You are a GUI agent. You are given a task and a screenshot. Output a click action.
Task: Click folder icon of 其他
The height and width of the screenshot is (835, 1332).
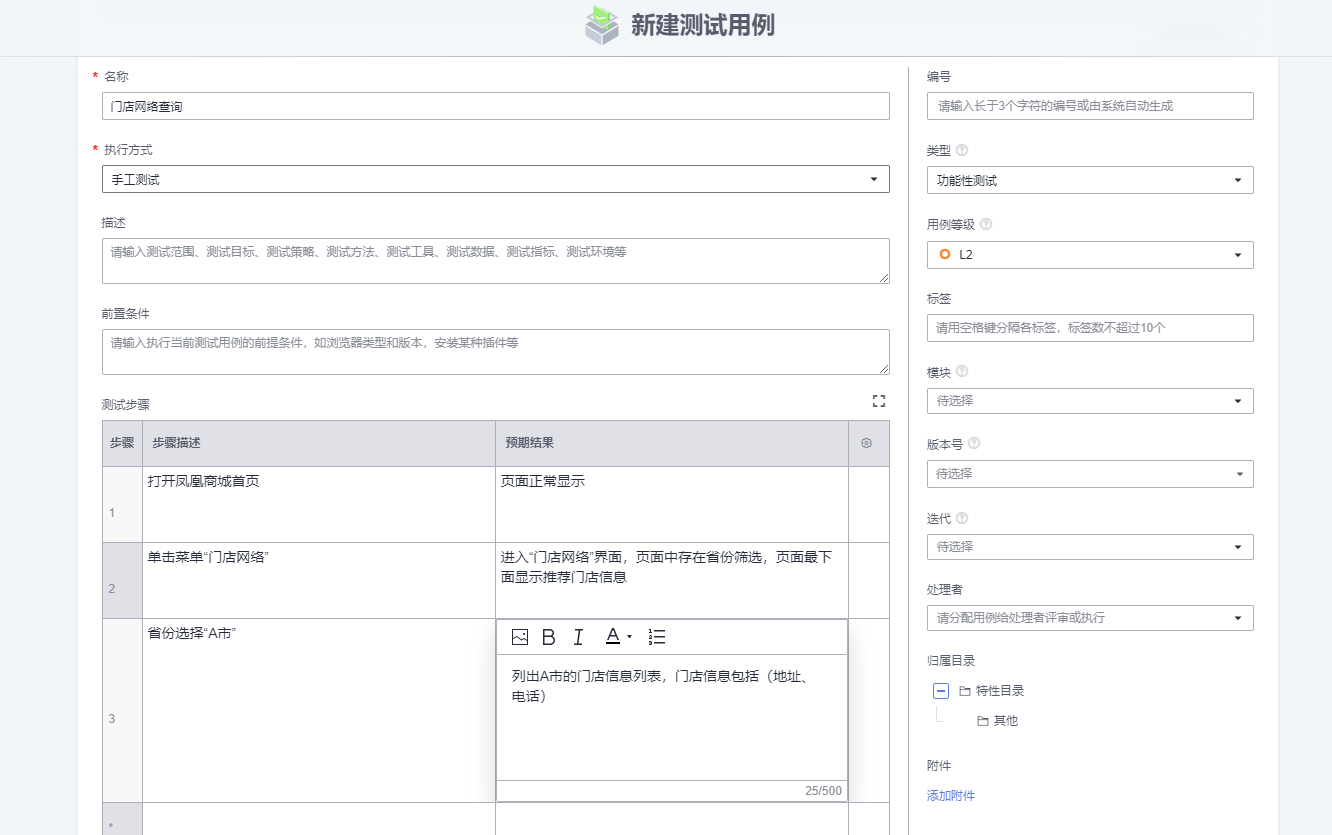pyautogui.click(x=983, y=721)
